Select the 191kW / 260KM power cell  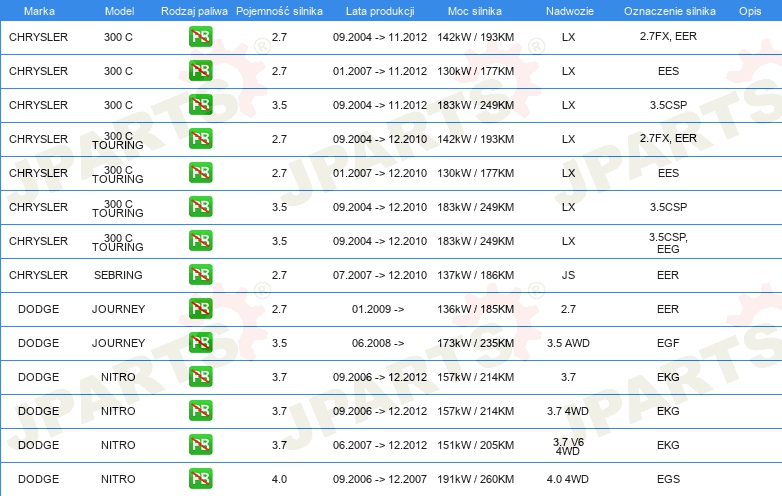pyautogui.click(x=476, y=479)
